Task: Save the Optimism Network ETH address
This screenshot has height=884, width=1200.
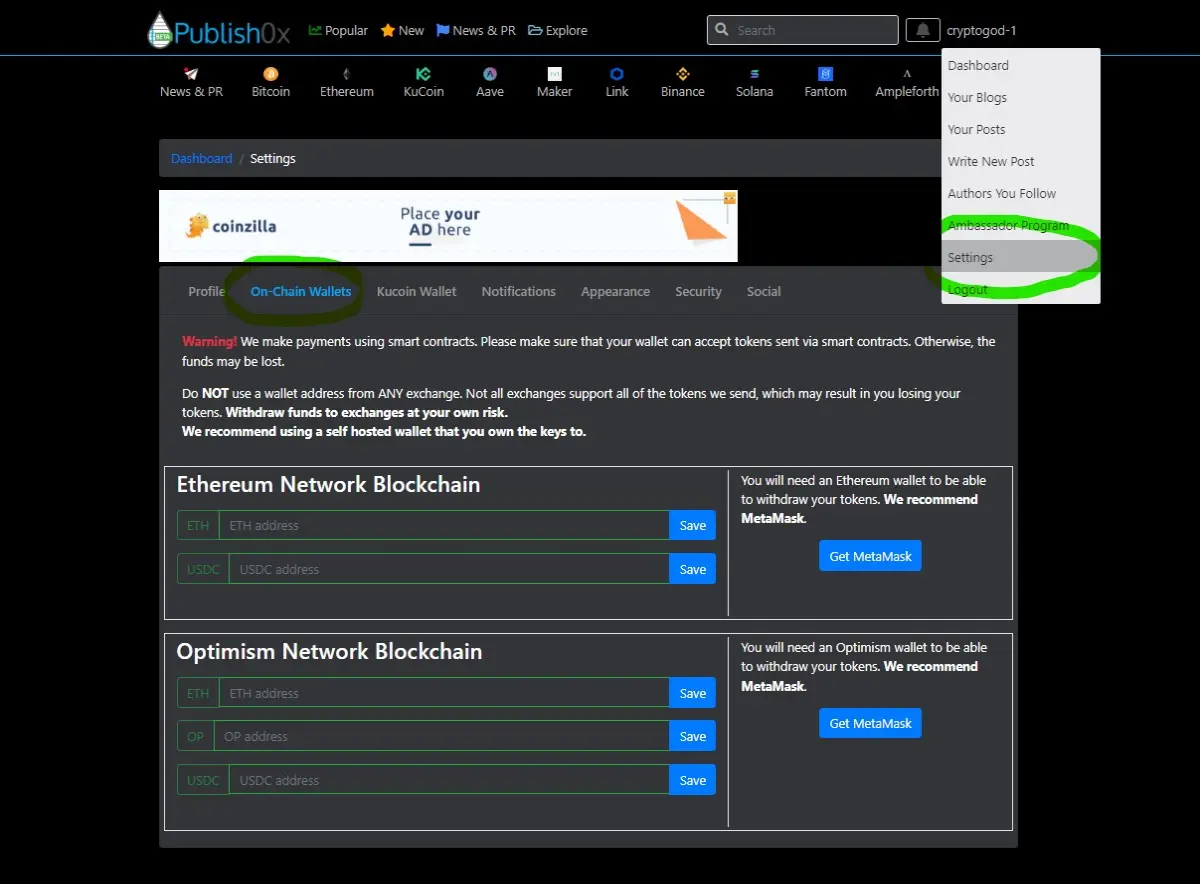Action: [692, 693]
